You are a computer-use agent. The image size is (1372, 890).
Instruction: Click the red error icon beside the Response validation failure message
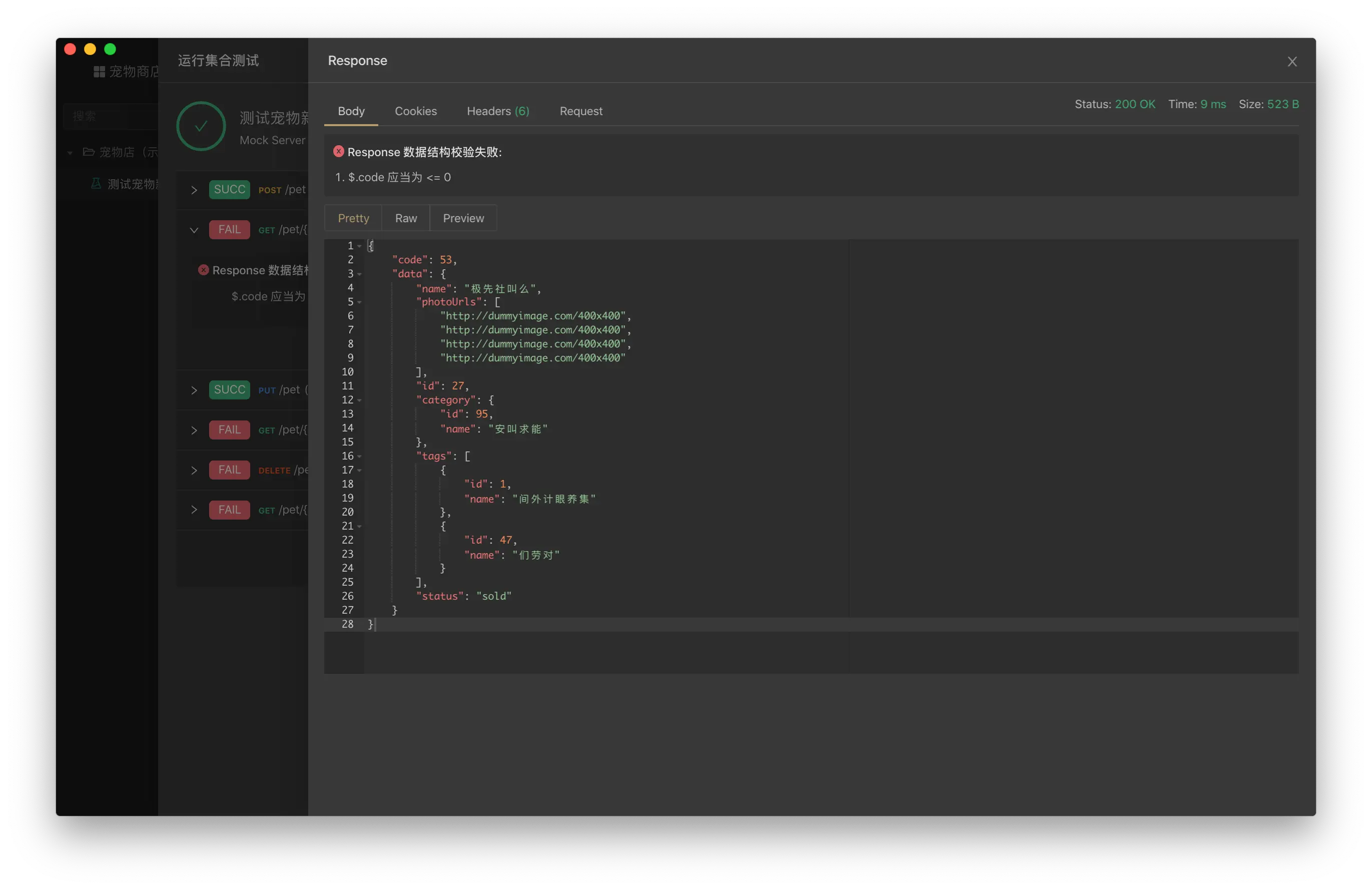pos(338,151)
